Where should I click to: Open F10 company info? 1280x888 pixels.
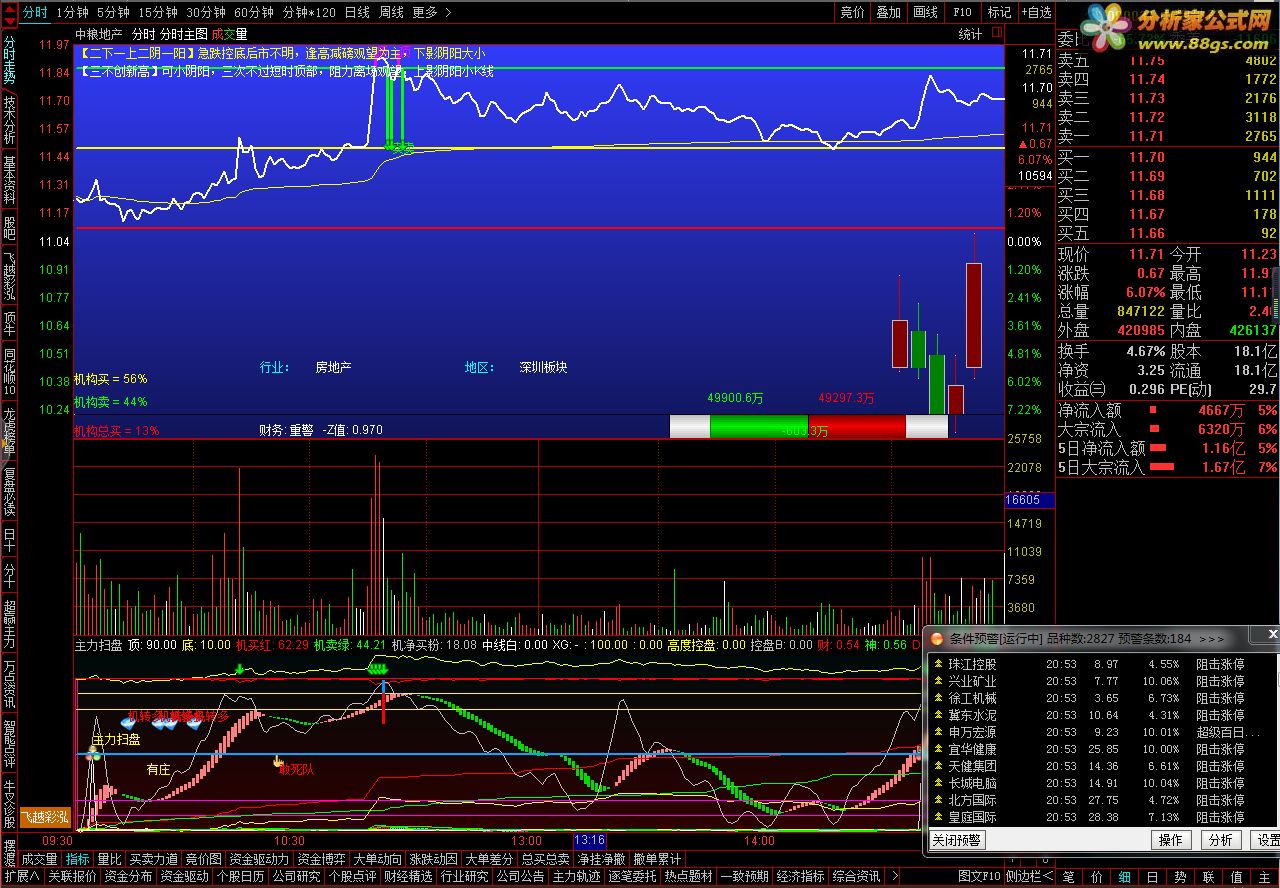click(x=962, y=12)
